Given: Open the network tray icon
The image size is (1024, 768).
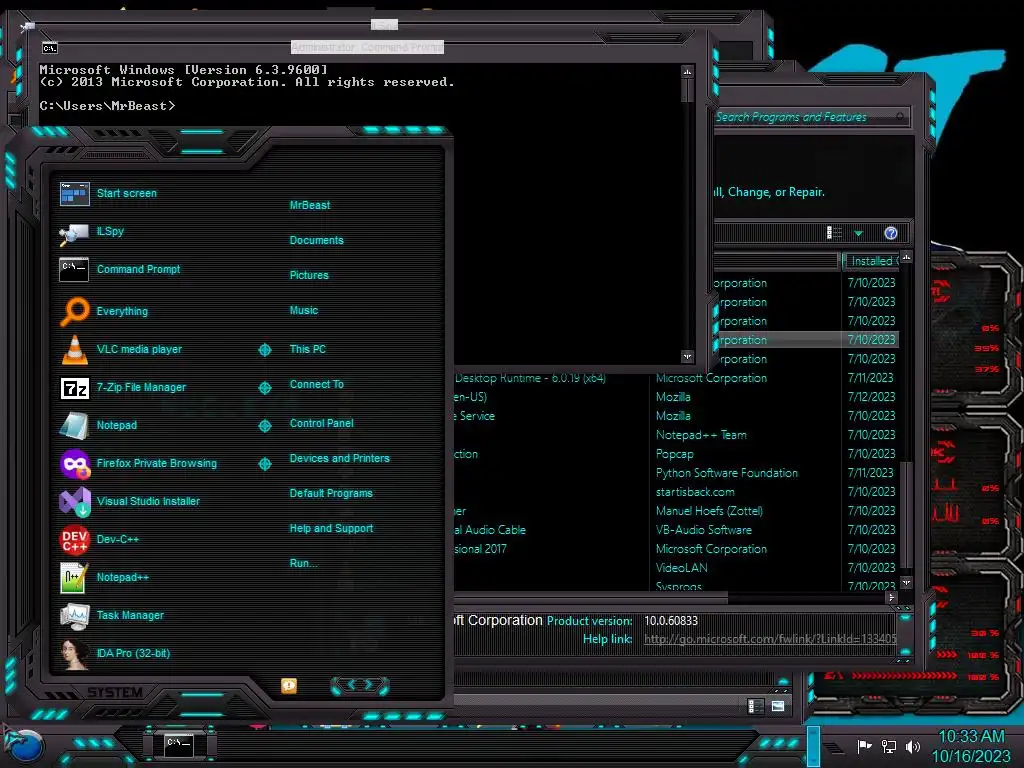Looking at the screenshot, I should pos(889,746).
